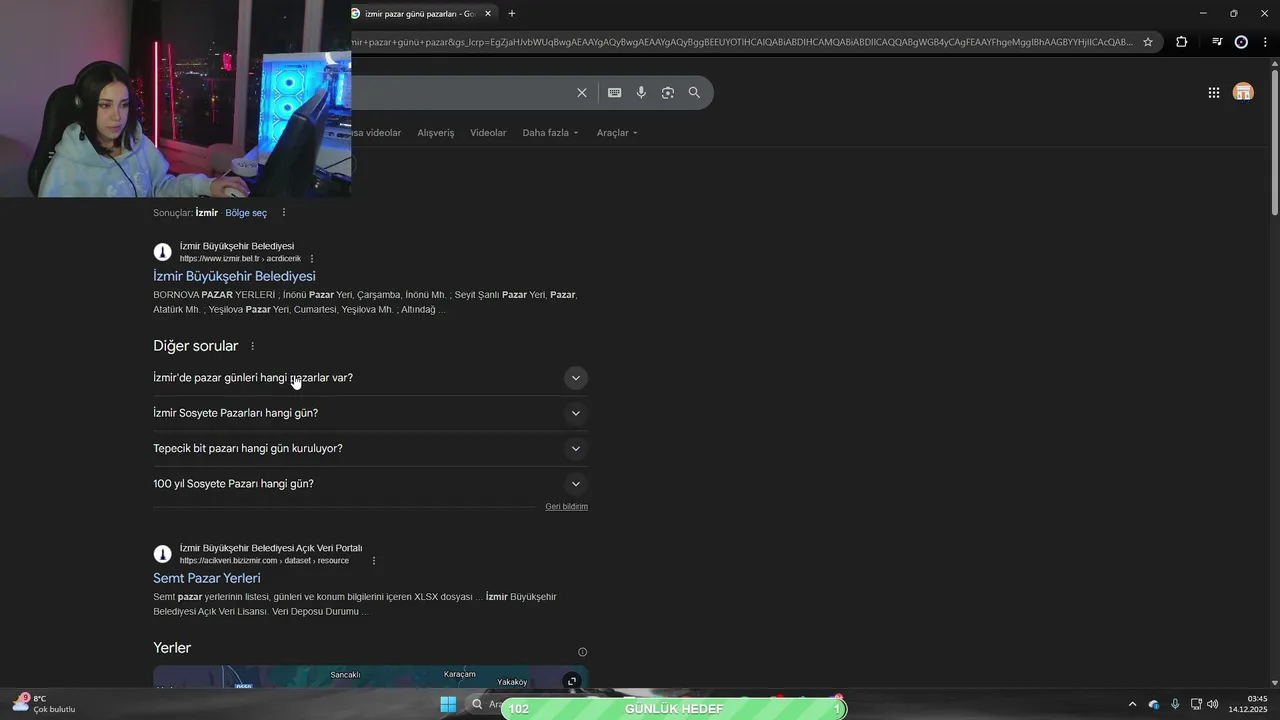Click the GÜNLÜK HEDEF progress bar
The height and width of the screenshot is (720, 1280).
pos(674,708)
